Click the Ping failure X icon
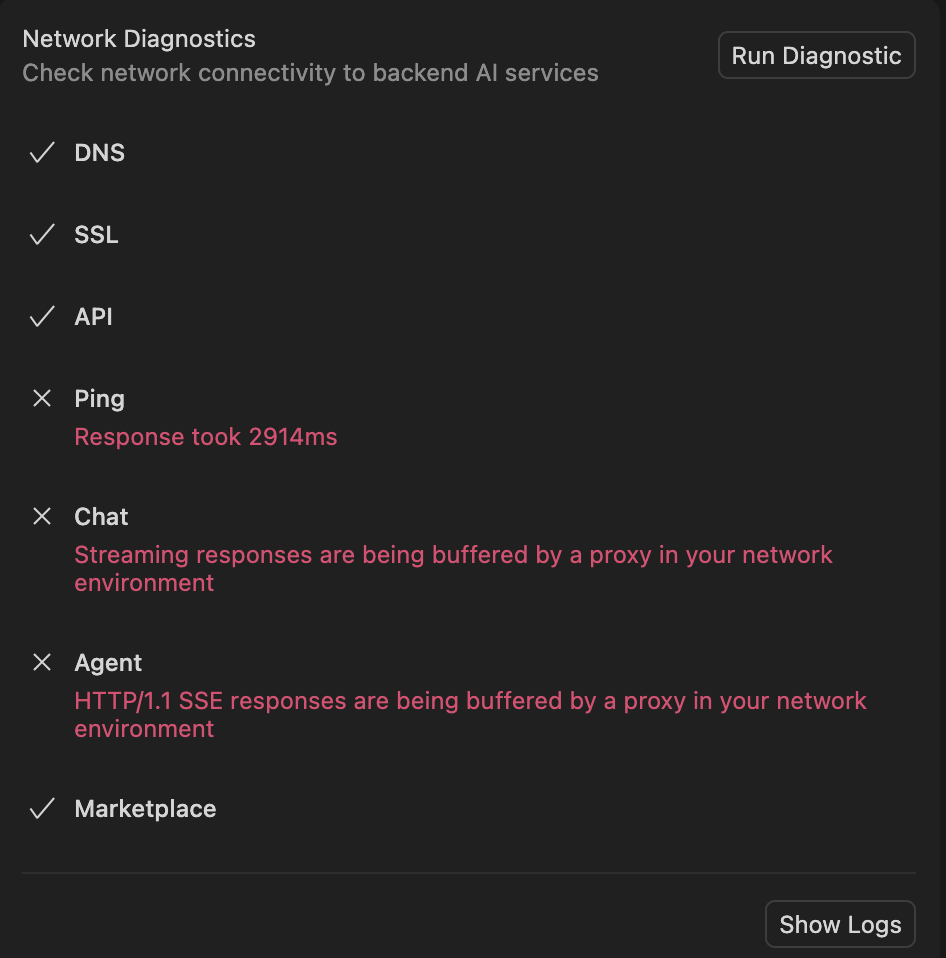This screenshot has height=958, width=946. [x=42, y=399]
